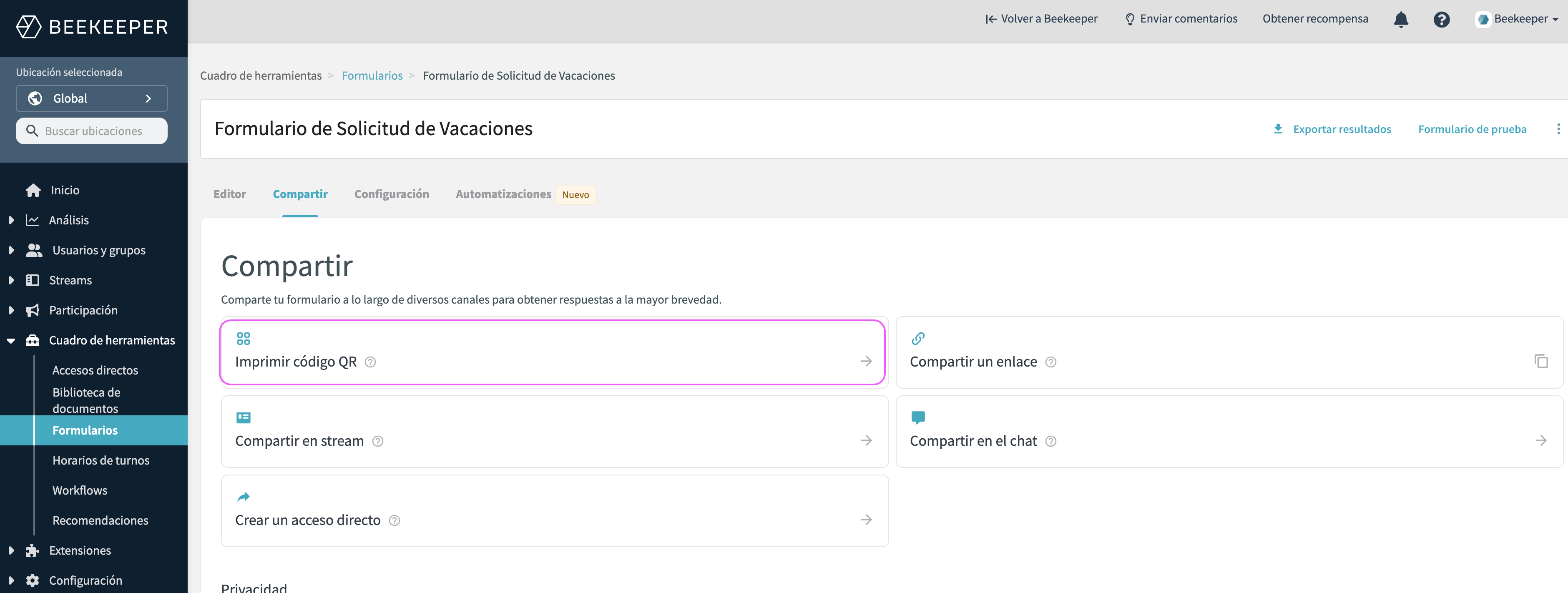Focus the Buscar ubicaciones search field
This screenshot has width=1568, height=593.
click(x=91, y=131)
